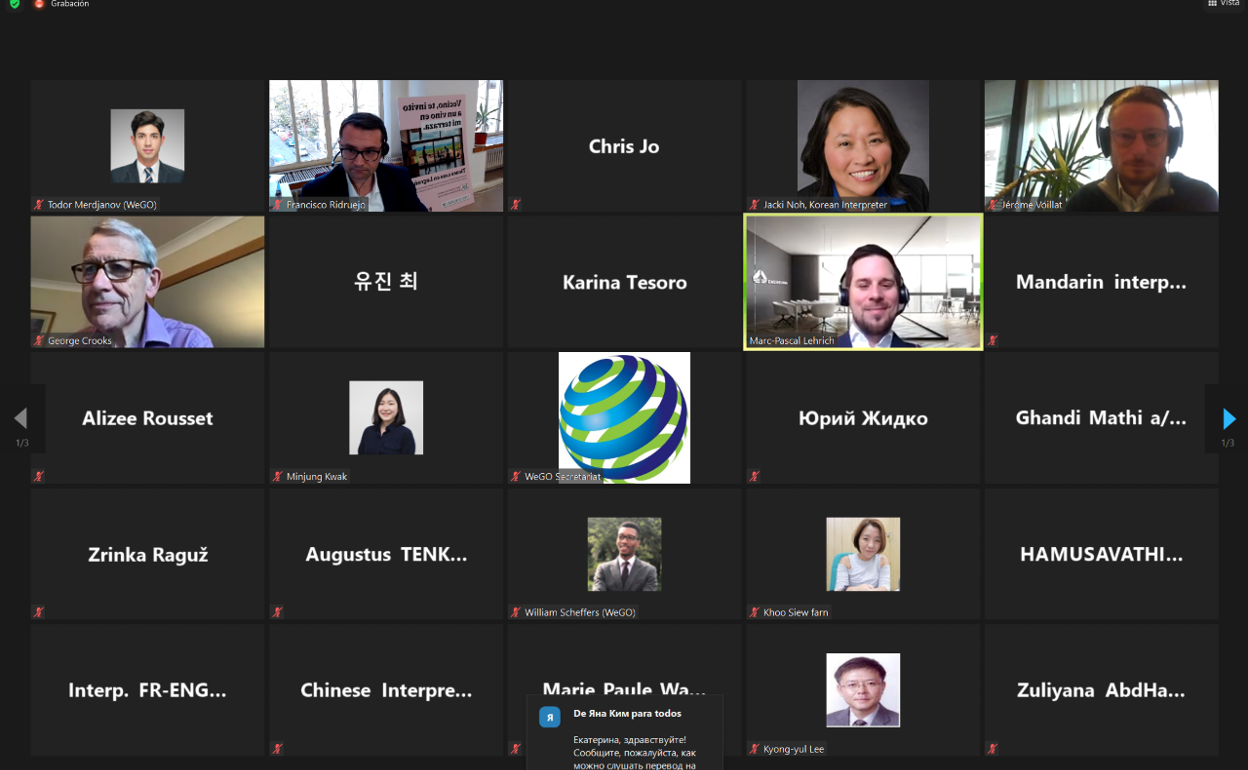Click muted mic icon on George Crooks tile
This screenshot has height=770, width=1248.
[x=39, y=340]
